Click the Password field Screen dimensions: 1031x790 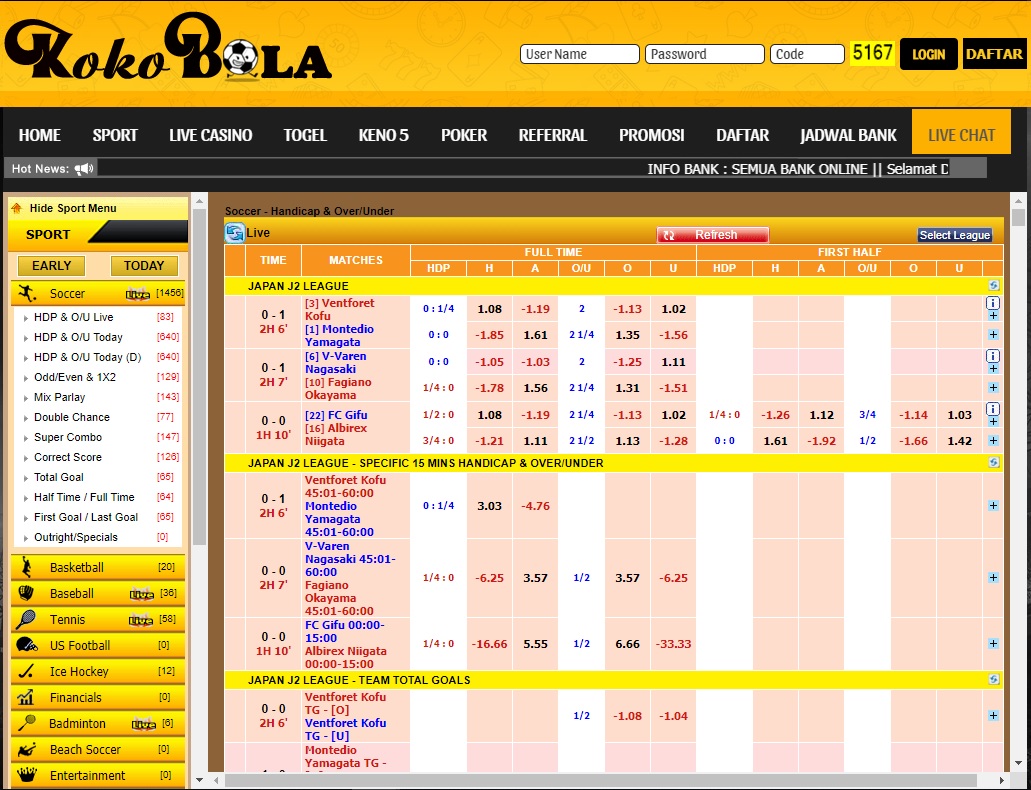point(704,54)
